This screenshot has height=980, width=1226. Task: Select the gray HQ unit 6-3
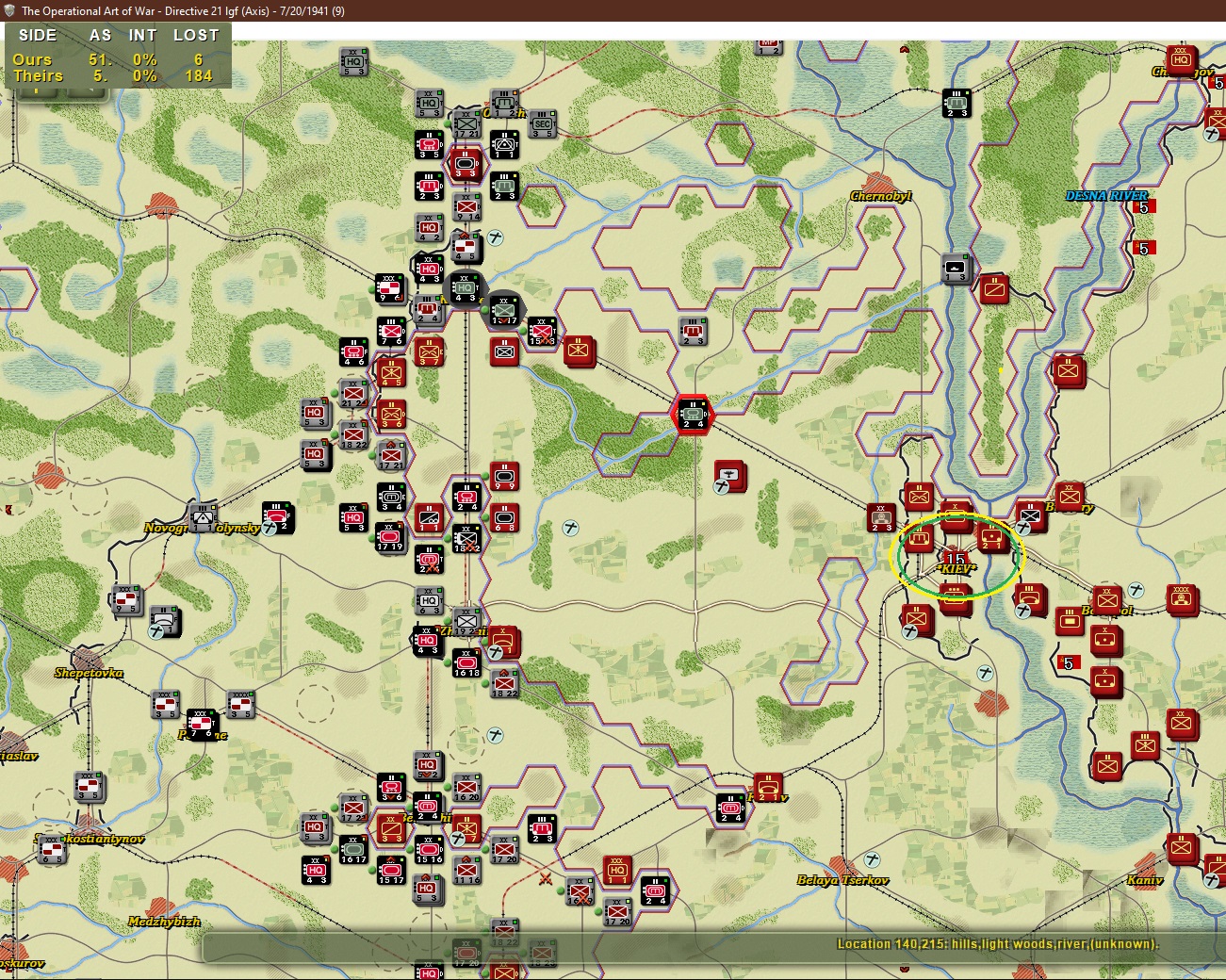pos(429,600)
